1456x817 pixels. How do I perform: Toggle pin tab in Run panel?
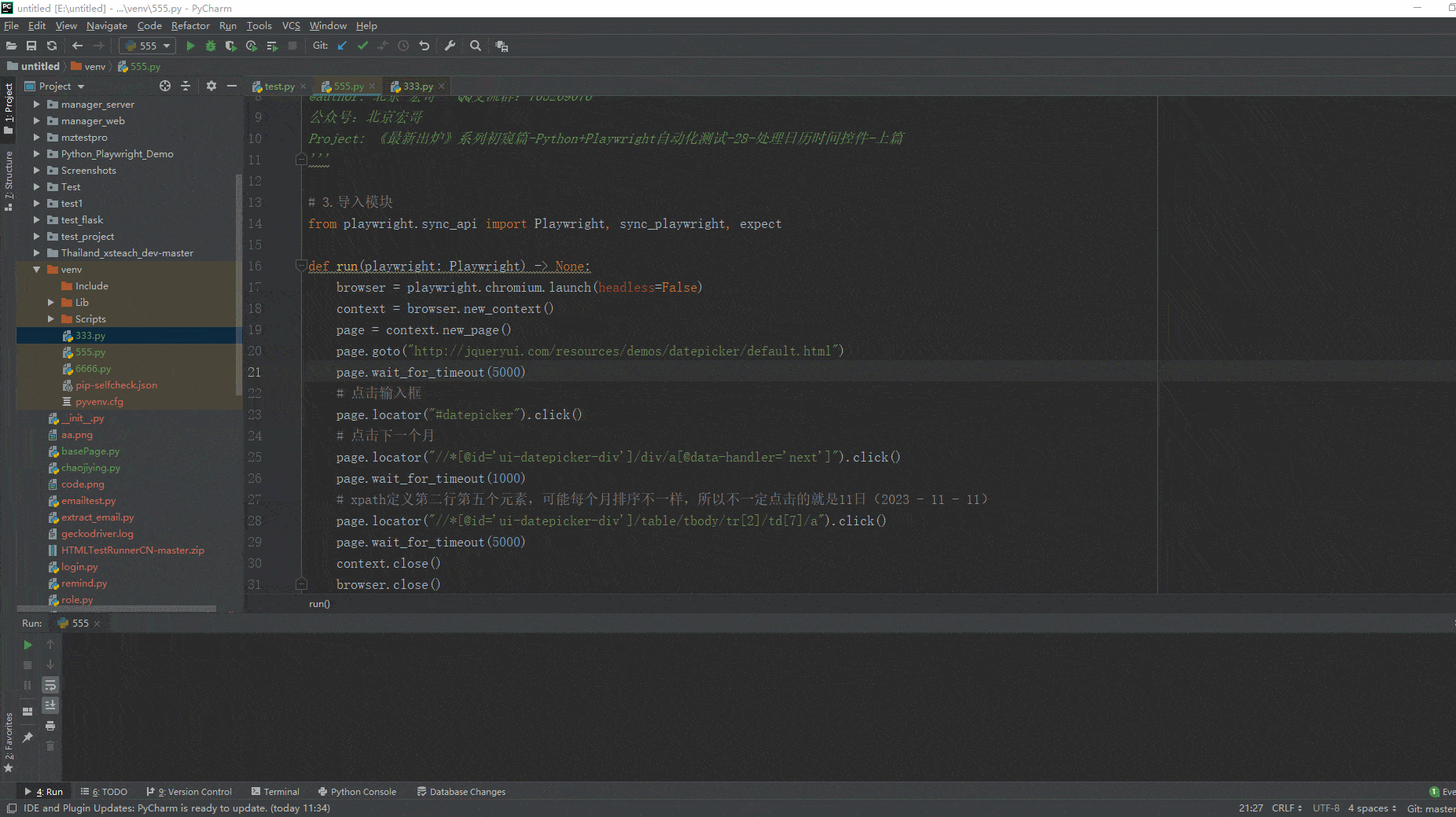point(28,737)
